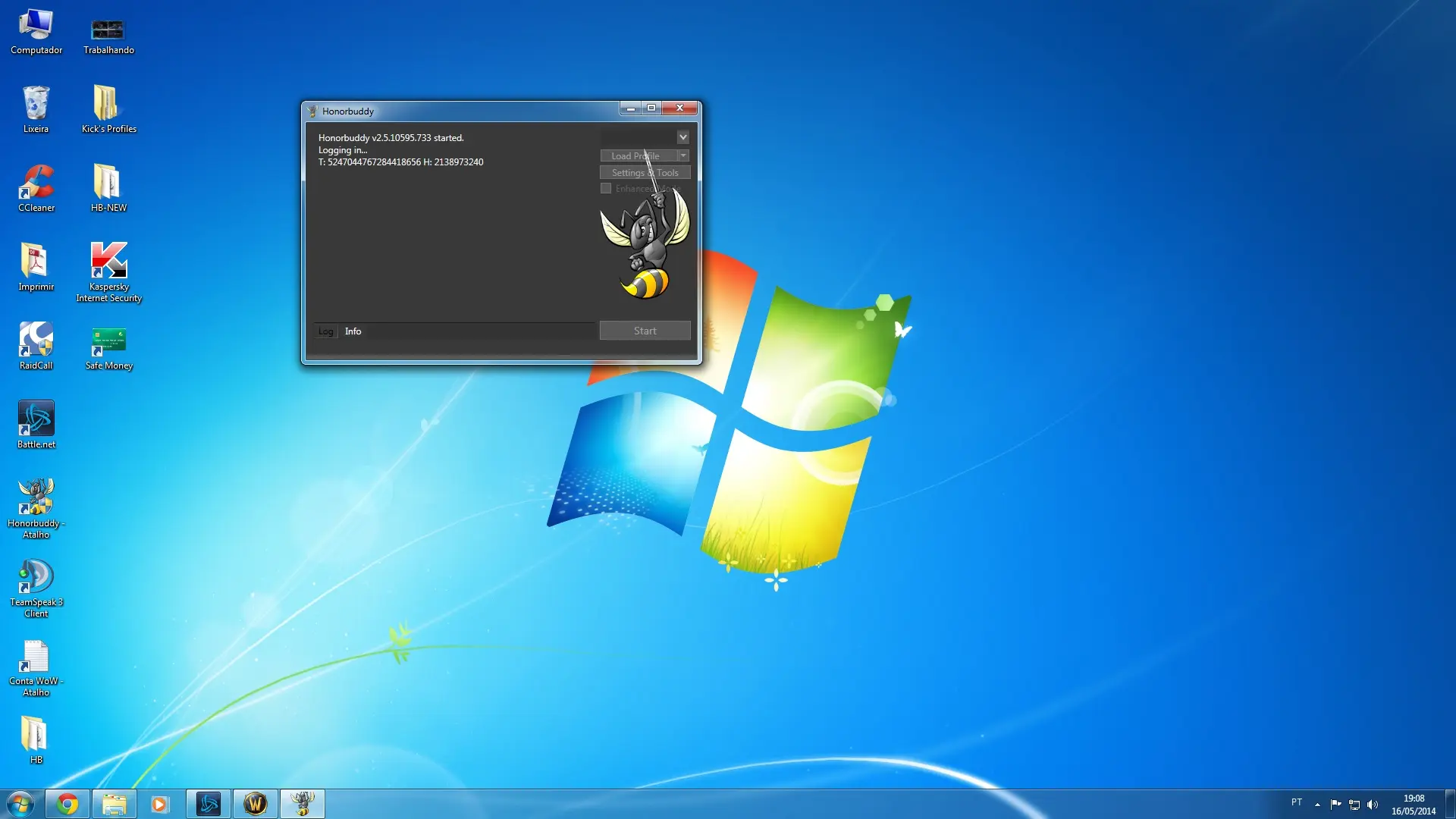Image resolution: width=1456 pixels, height=819 pixels.
Task: Open the RaidCall desktop shortcut
Action: 36,347
